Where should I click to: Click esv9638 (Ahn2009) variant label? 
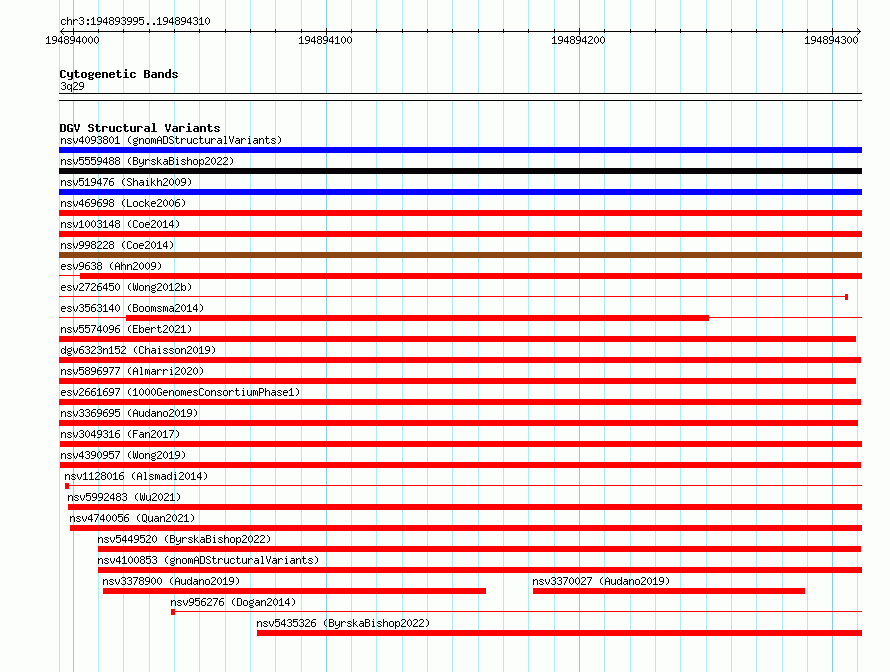pos(111,266)
